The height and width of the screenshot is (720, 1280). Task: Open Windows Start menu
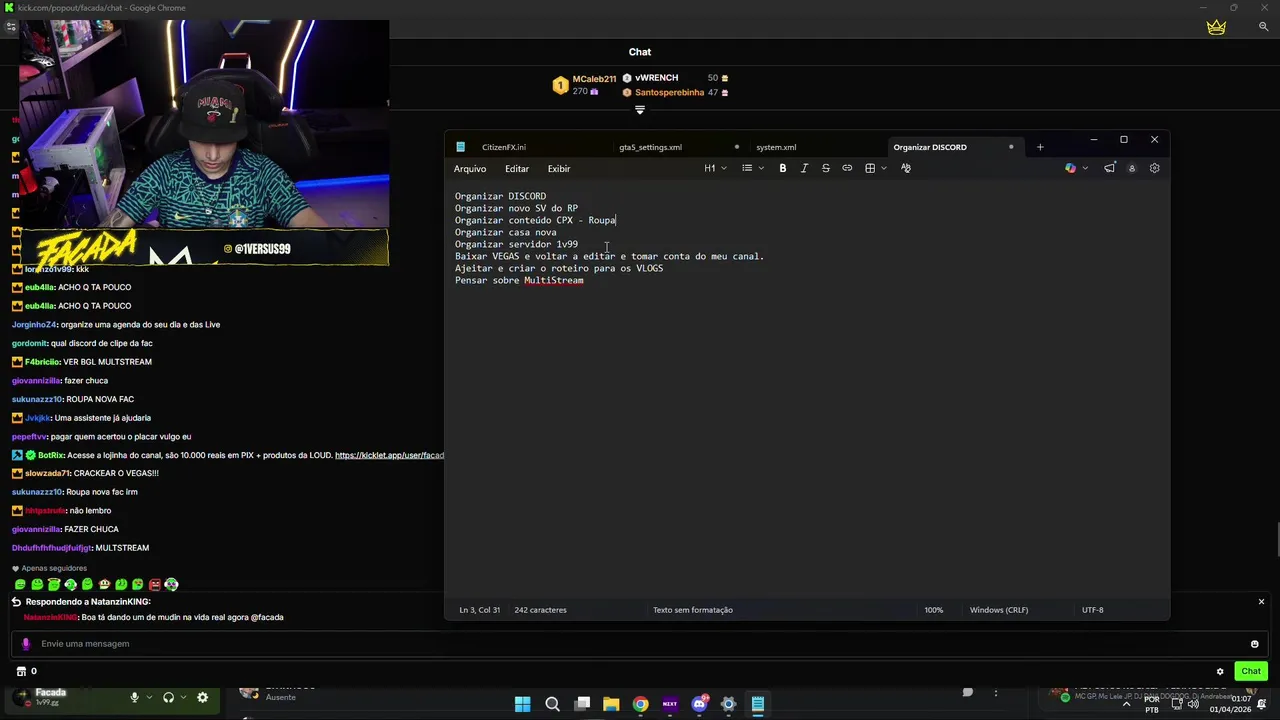[x=523, y=704]
